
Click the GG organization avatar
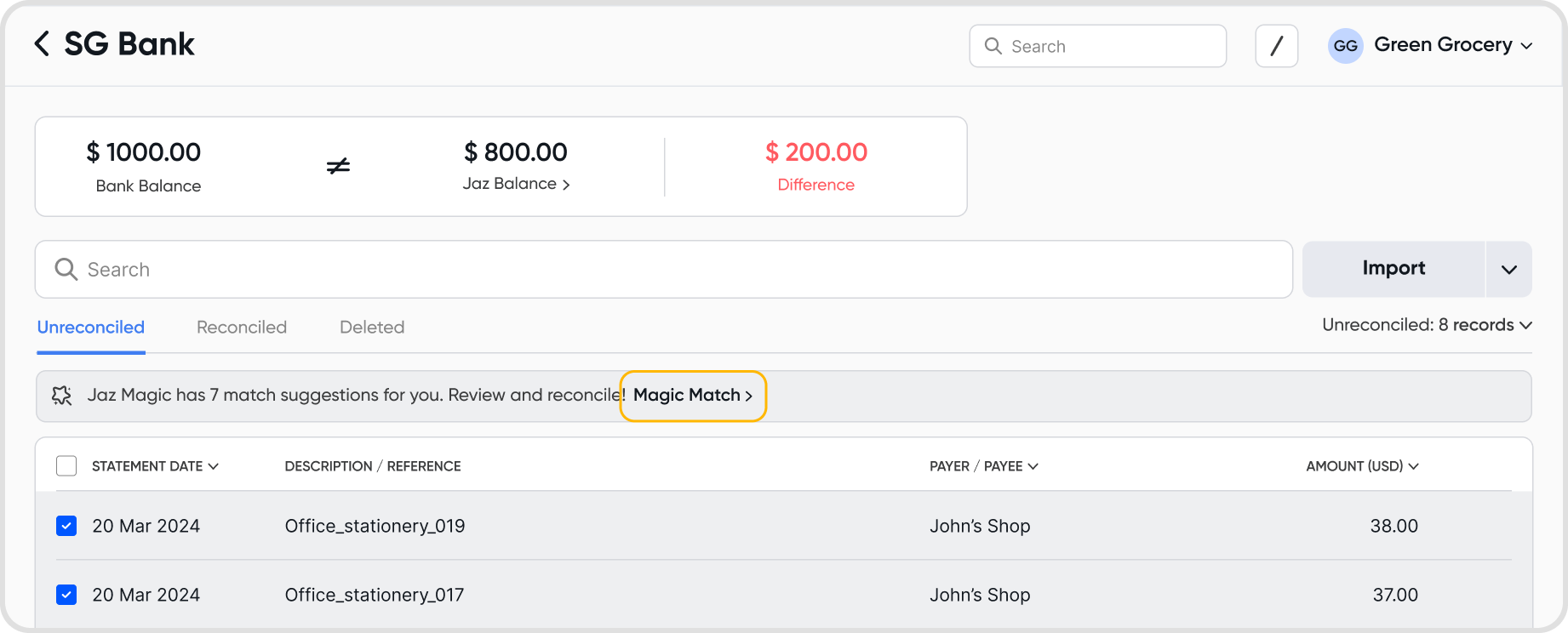tap(1345, 46)
